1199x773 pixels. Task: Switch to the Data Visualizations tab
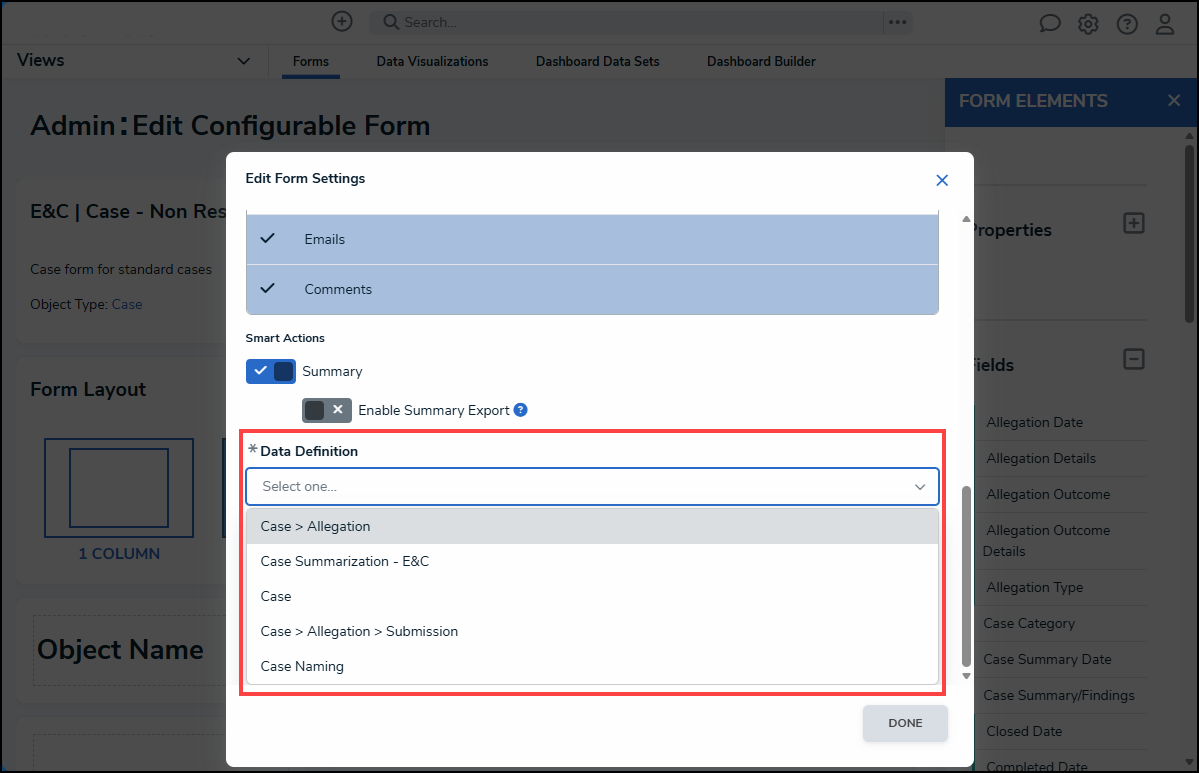432,62
